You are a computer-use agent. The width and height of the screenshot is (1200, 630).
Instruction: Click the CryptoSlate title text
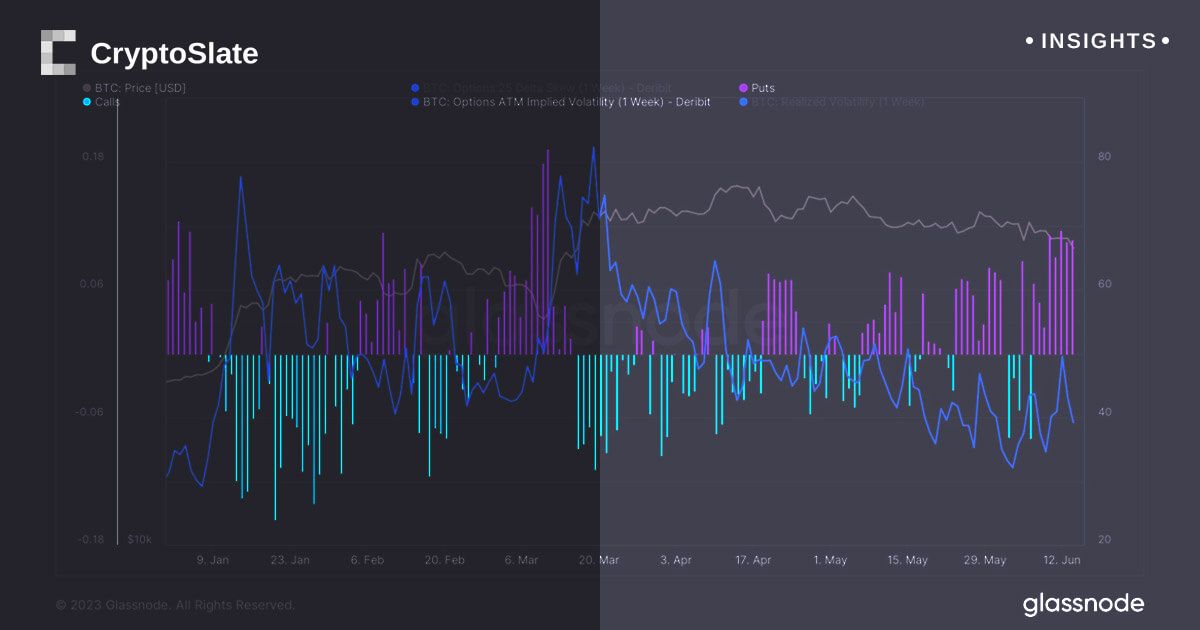click(174, 54)
